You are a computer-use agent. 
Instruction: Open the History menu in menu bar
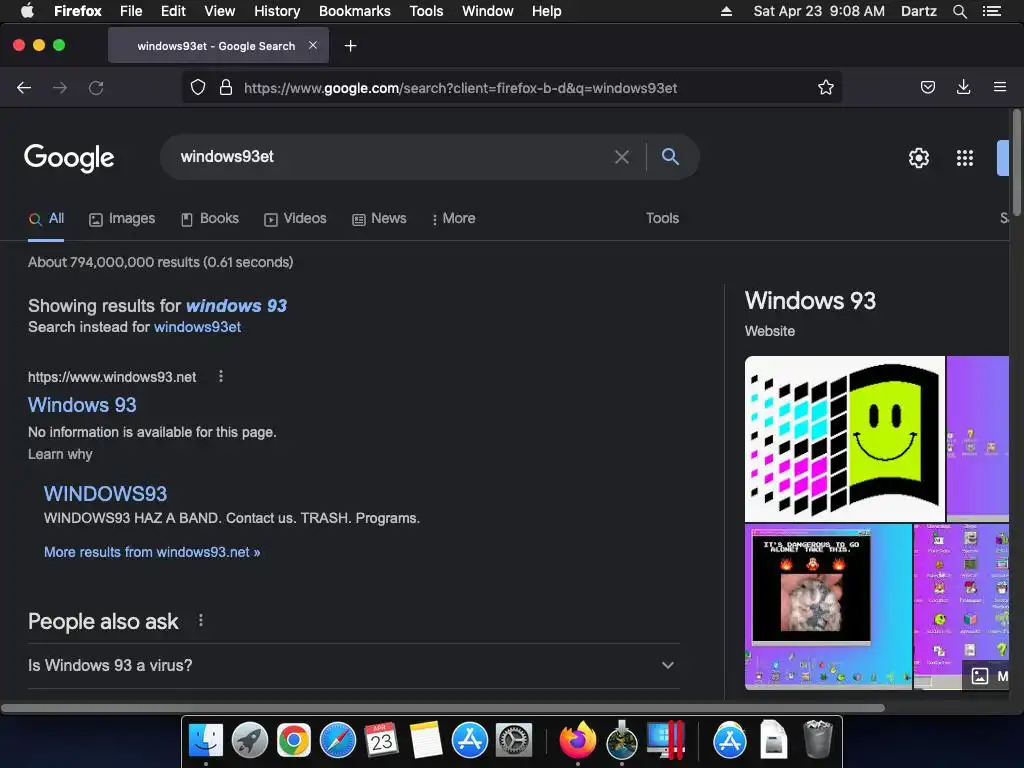[277, 11]
